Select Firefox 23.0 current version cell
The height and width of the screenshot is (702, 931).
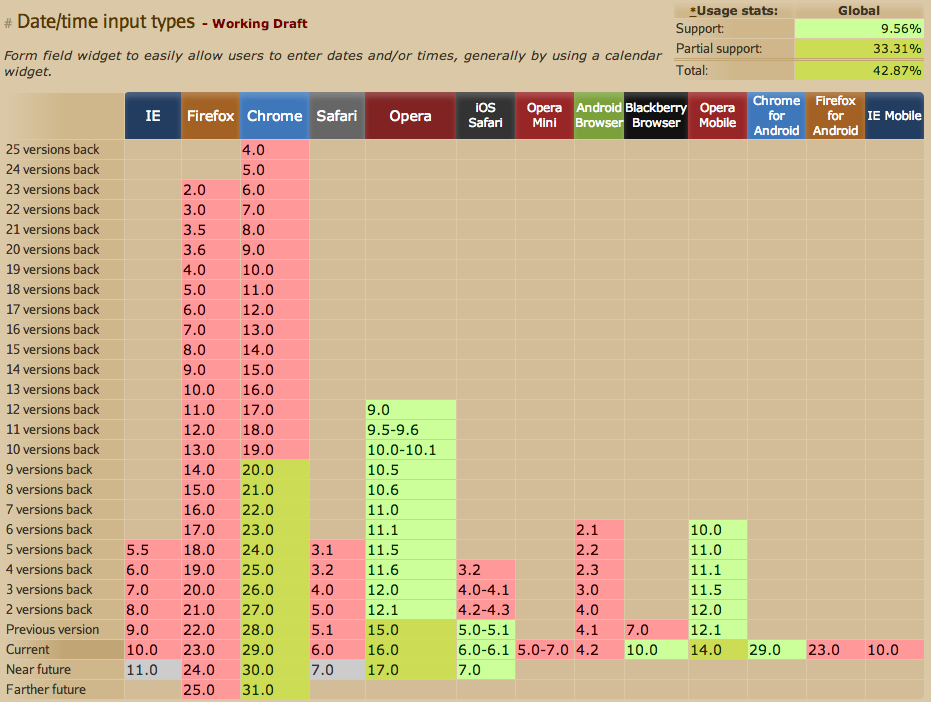tap(211, 650)
